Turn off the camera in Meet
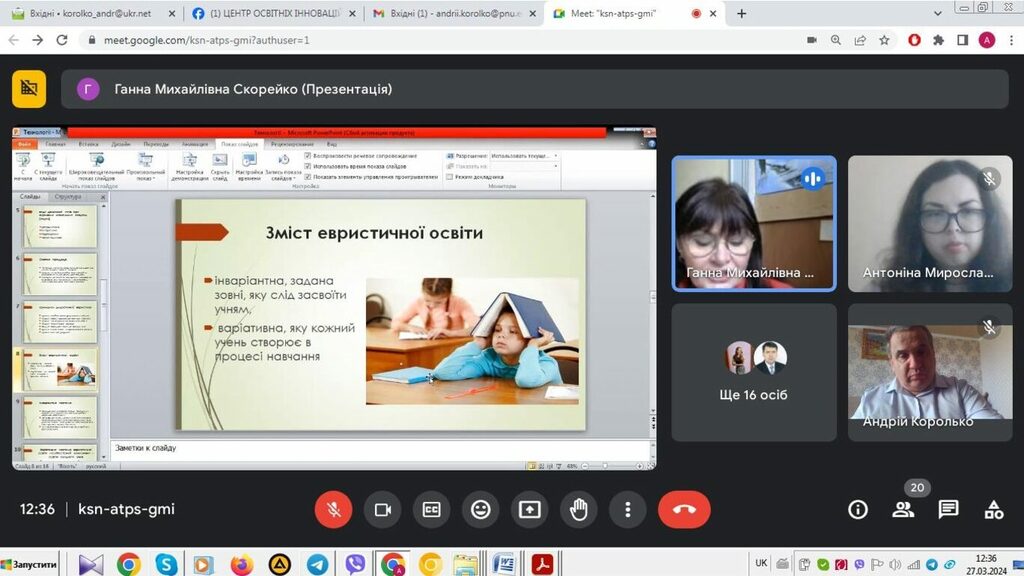The image size is (1024, 576). [x=382, y=509]
